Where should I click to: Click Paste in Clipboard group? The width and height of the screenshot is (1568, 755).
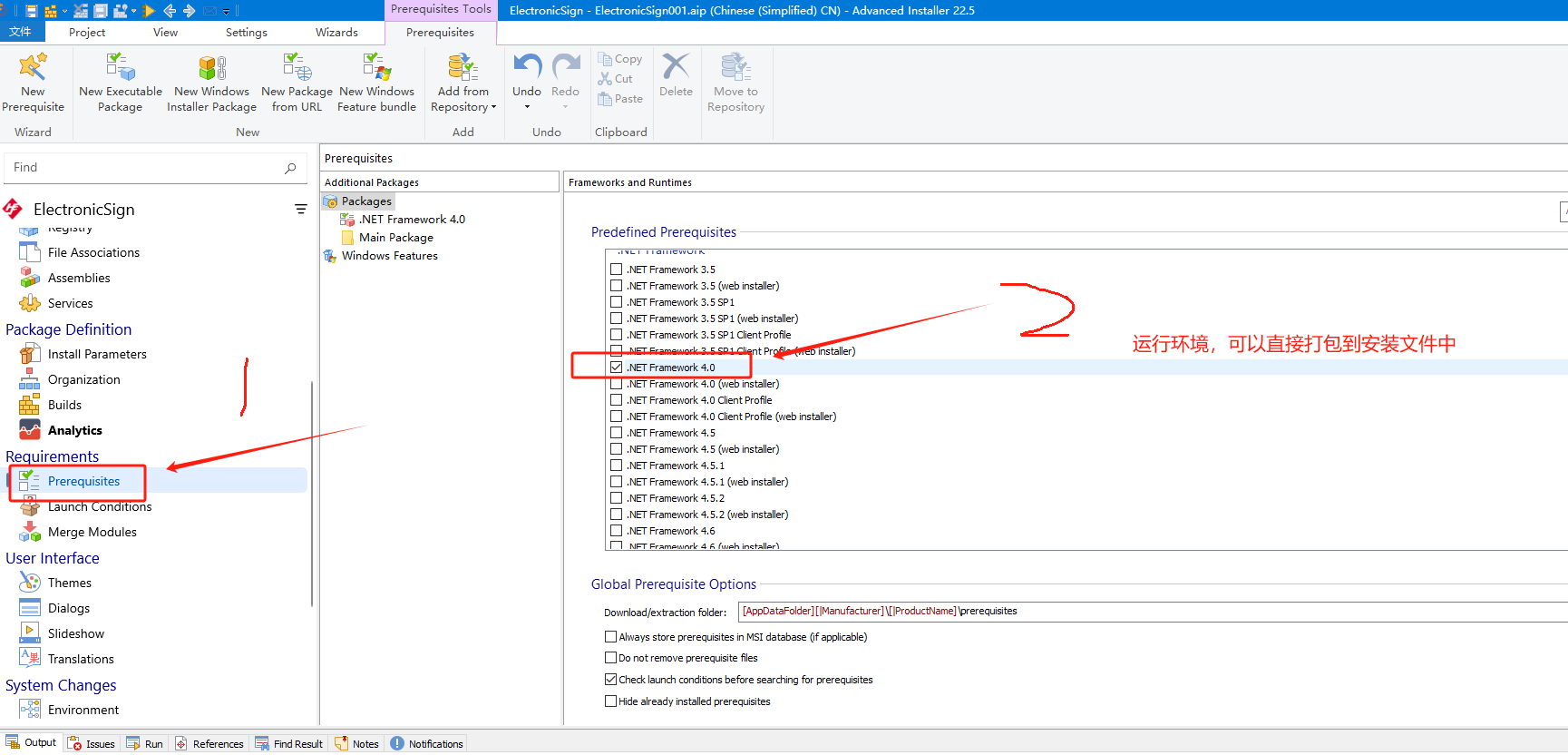point(620,99)
